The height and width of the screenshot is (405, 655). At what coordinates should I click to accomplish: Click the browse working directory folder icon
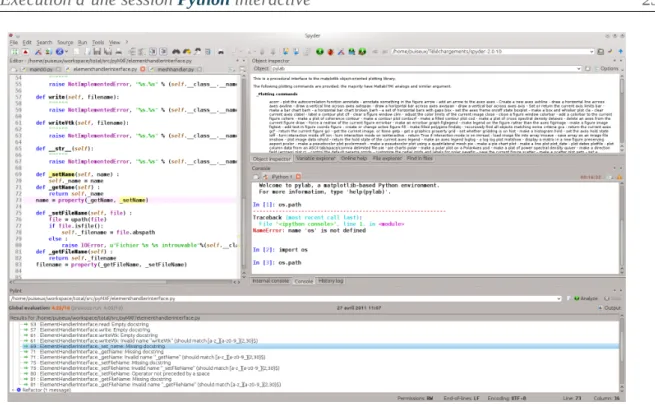coord(600,51)
